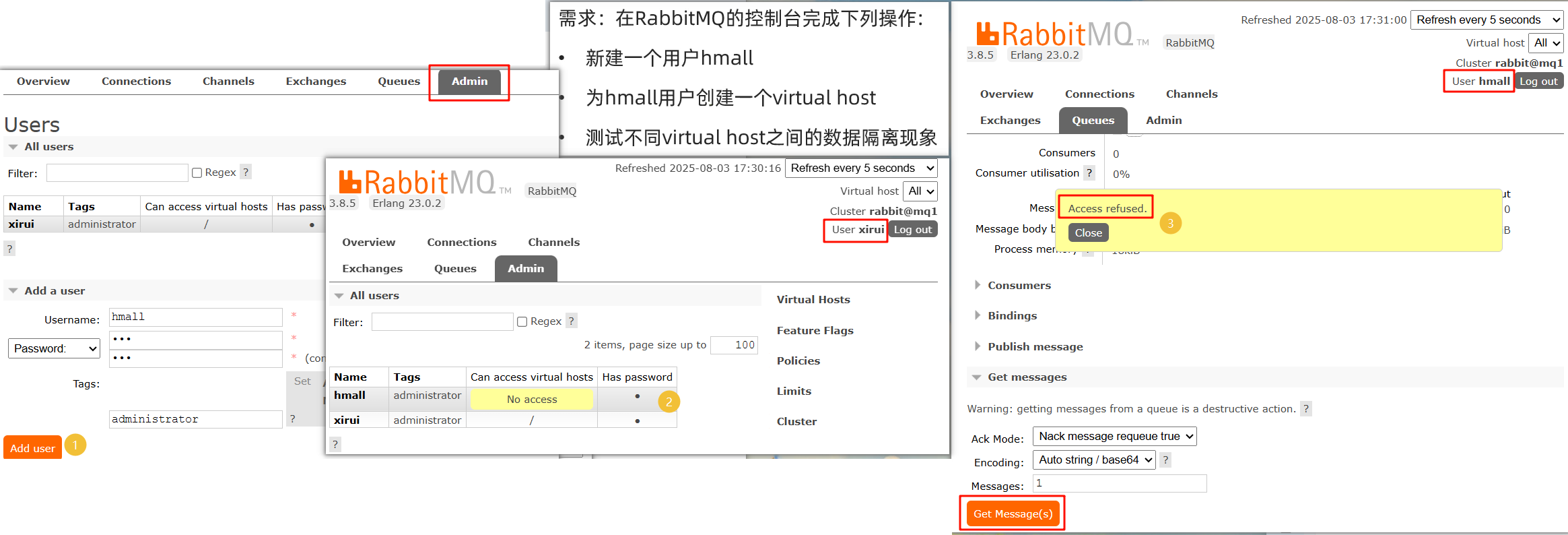
Task: Open Virtual host dropdown in xirui window
Action: (920, 191)
